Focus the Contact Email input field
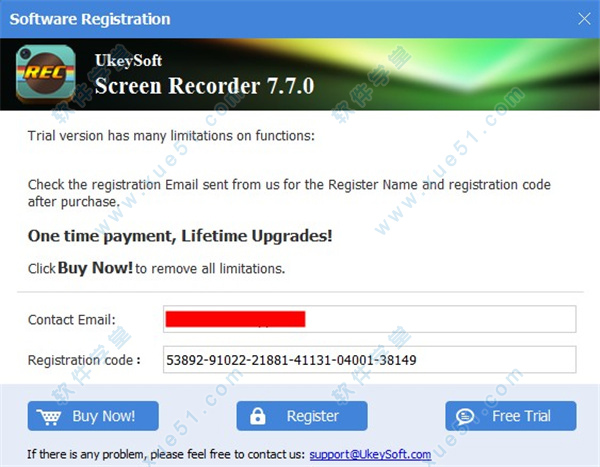 [369, 319]
